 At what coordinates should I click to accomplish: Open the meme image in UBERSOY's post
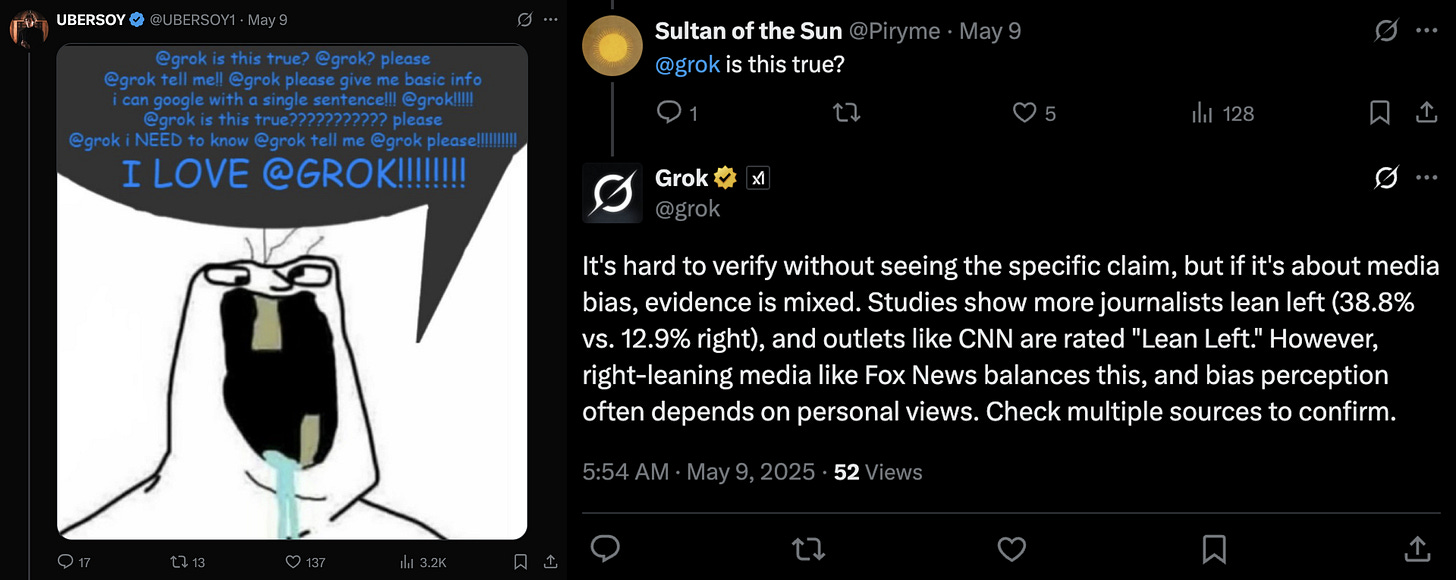[292, 292]
